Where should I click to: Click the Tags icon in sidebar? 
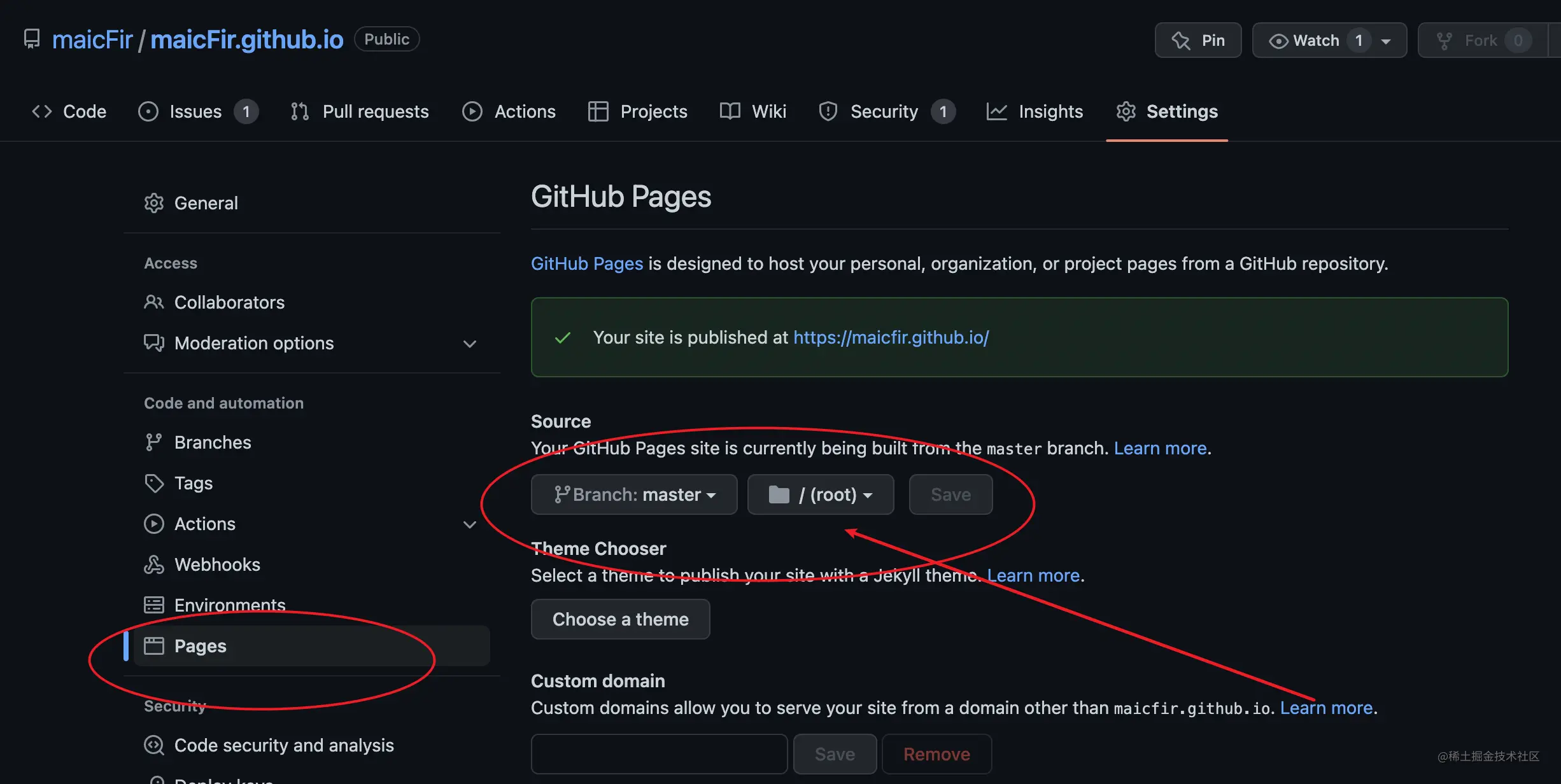click(x=153, y=483)
